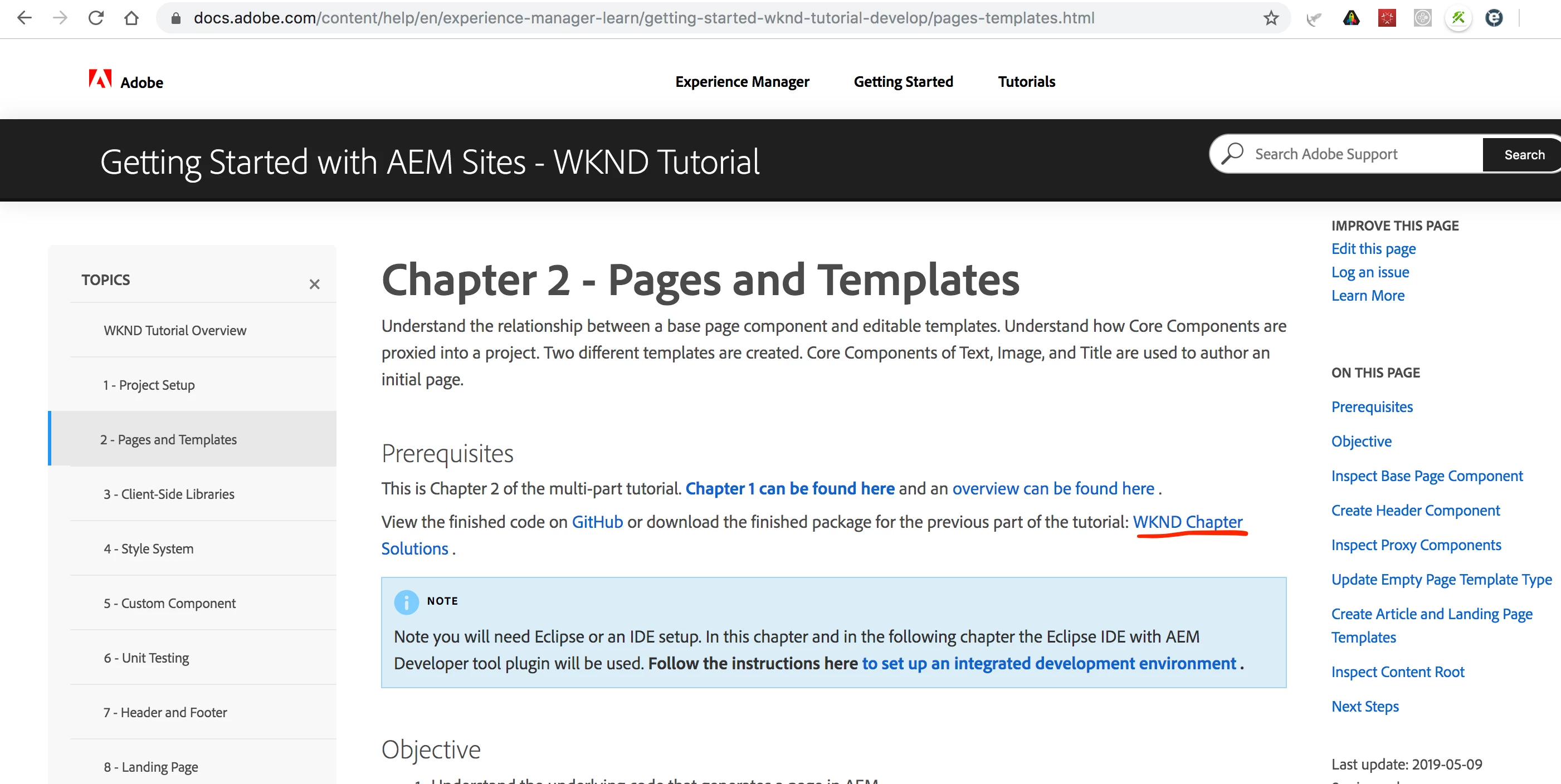Jump to Inspect Proxy Components section

[1416, 545]
